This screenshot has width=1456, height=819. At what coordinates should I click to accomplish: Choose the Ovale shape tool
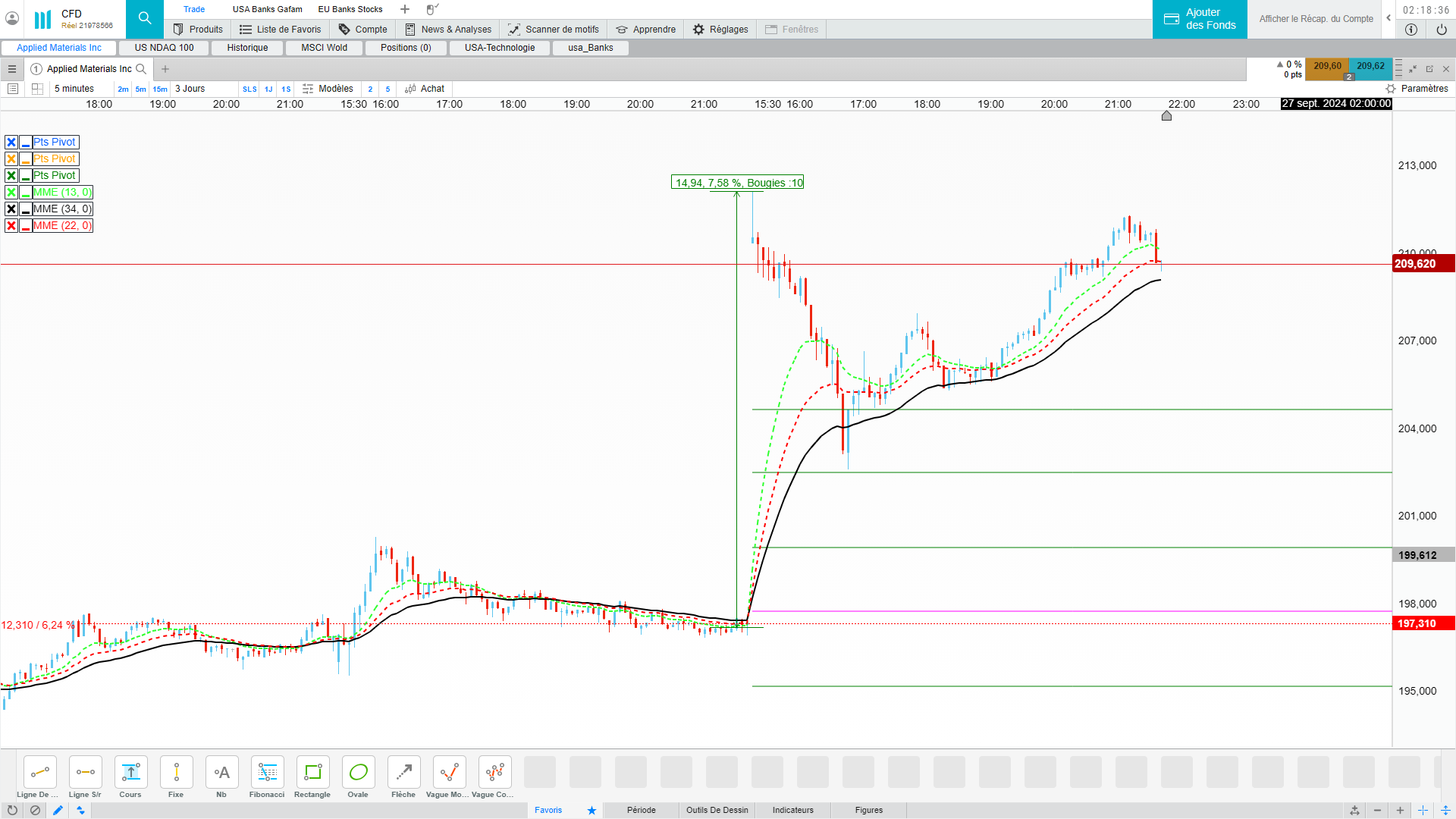click(x=358, y=773)
